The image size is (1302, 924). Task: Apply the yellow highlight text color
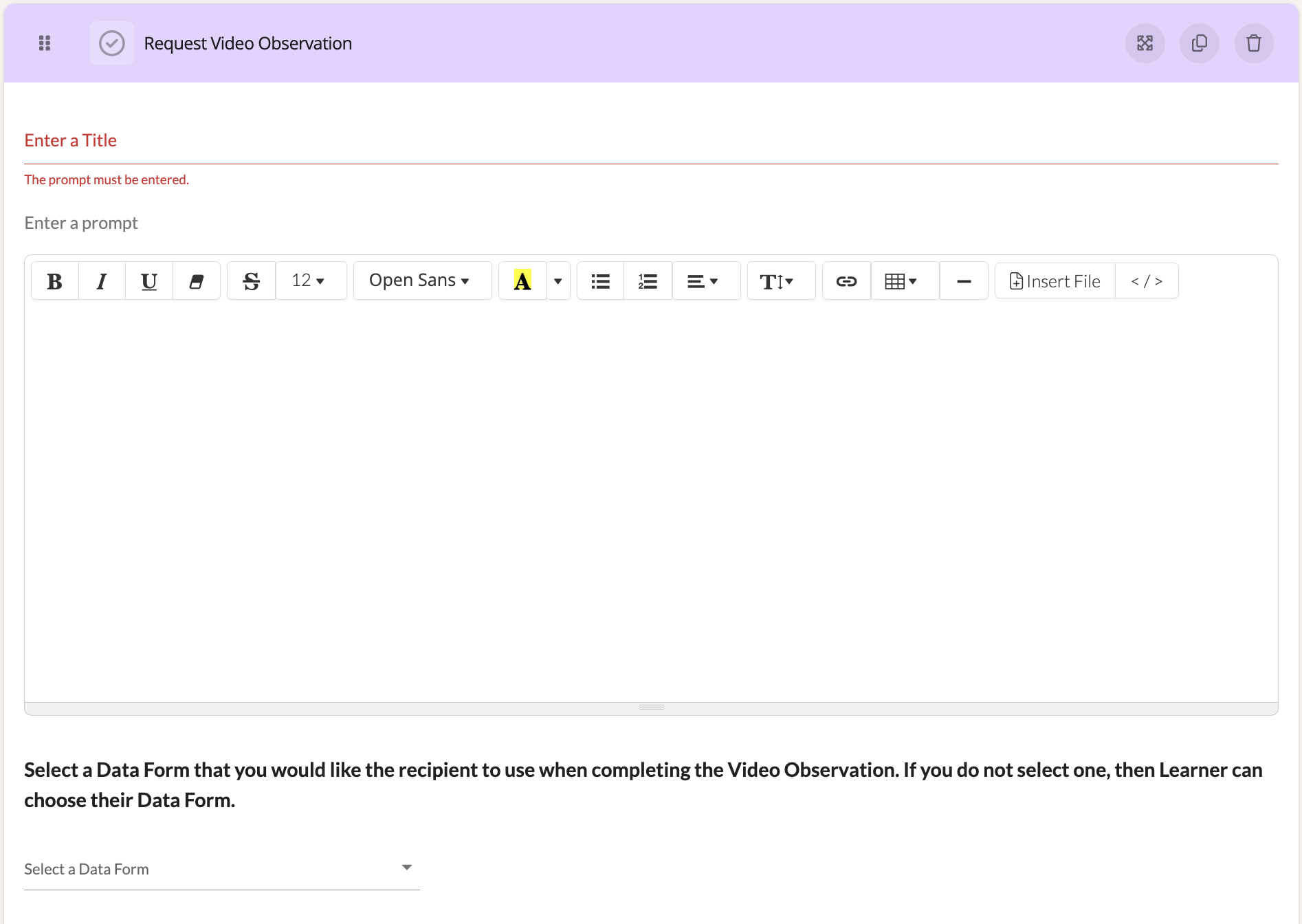pyautogui.click(x=522, y=281)
